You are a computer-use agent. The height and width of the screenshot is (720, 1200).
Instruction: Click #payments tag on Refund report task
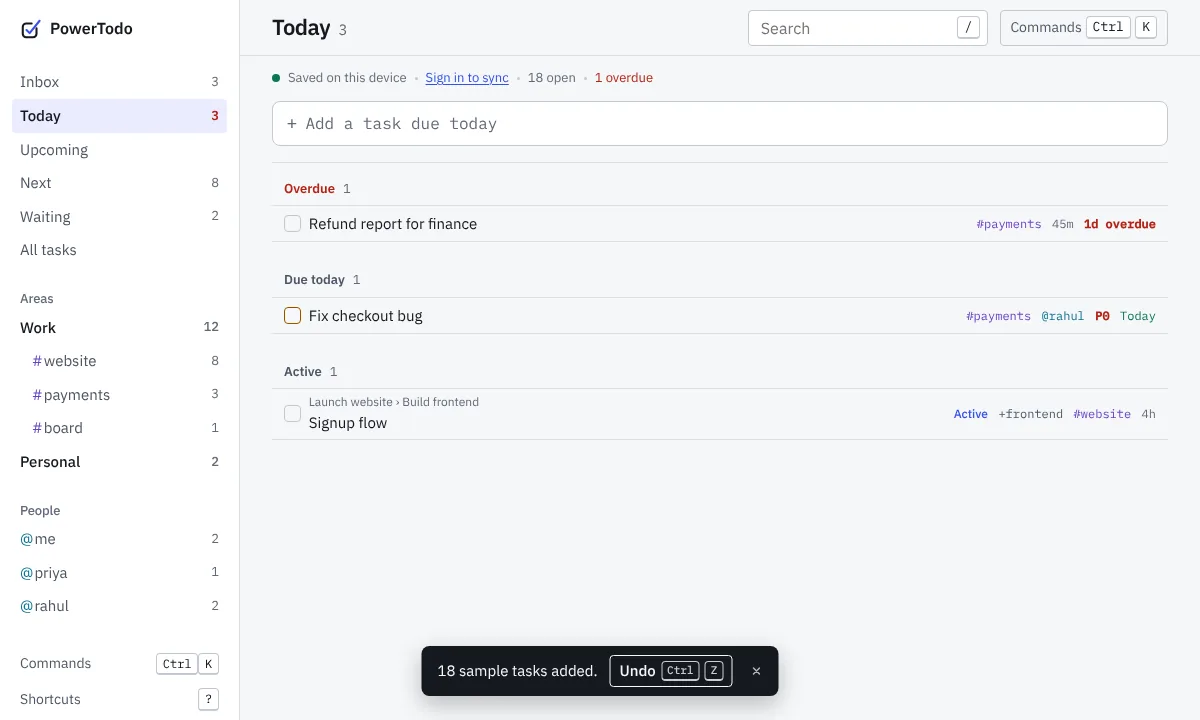1009,224
